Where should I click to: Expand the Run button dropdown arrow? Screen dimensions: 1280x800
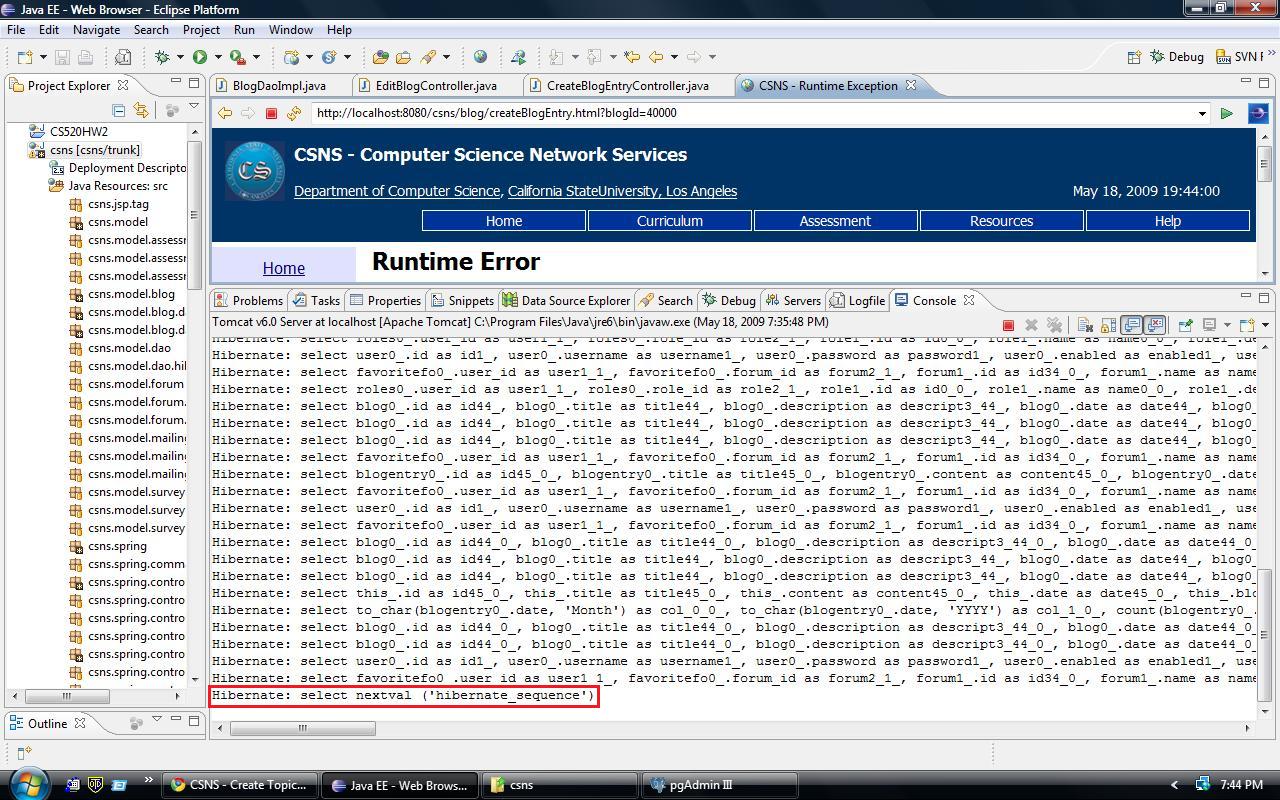click(x=218, y=57)
